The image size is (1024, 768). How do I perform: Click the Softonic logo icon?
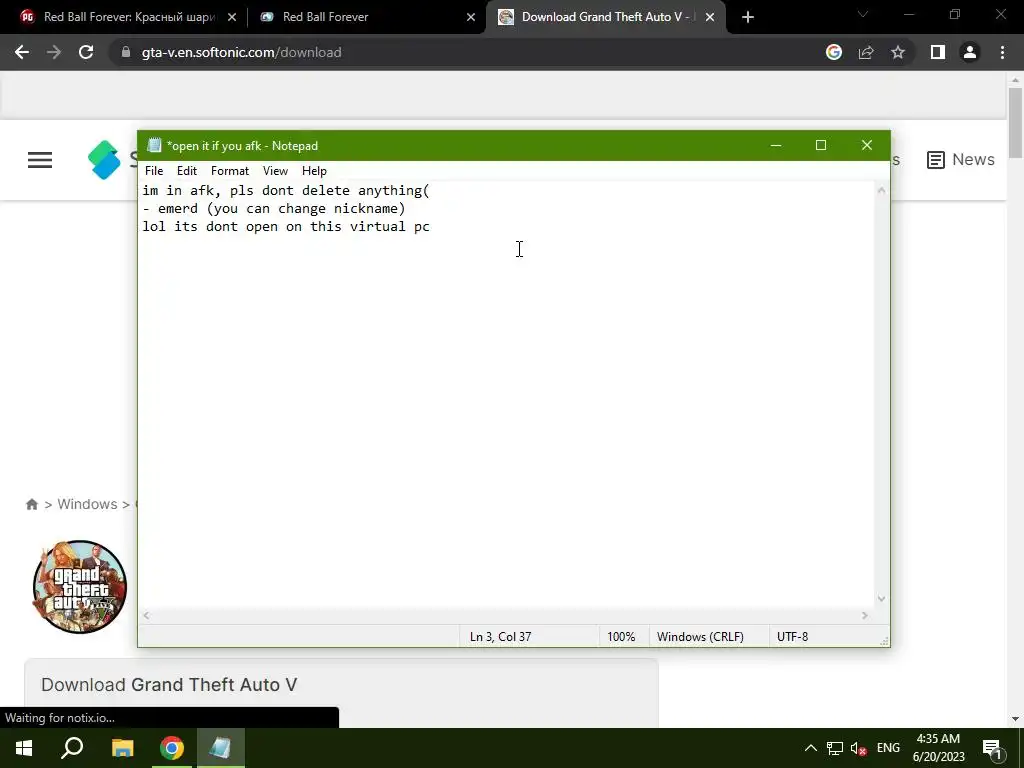pyautogui.click(x=104, y=160)
